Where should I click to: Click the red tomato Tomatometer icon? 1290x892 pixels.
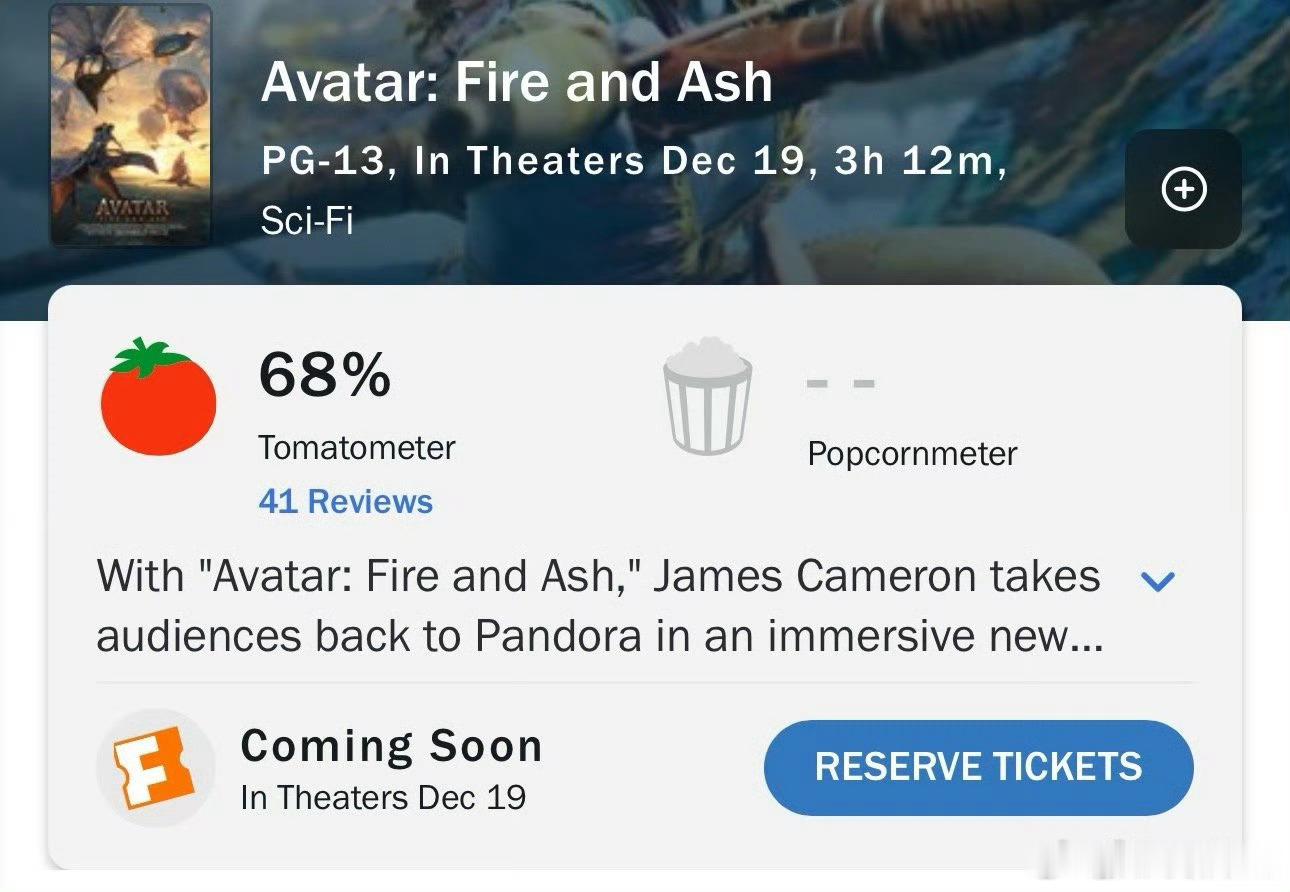(x=158, y=400)
